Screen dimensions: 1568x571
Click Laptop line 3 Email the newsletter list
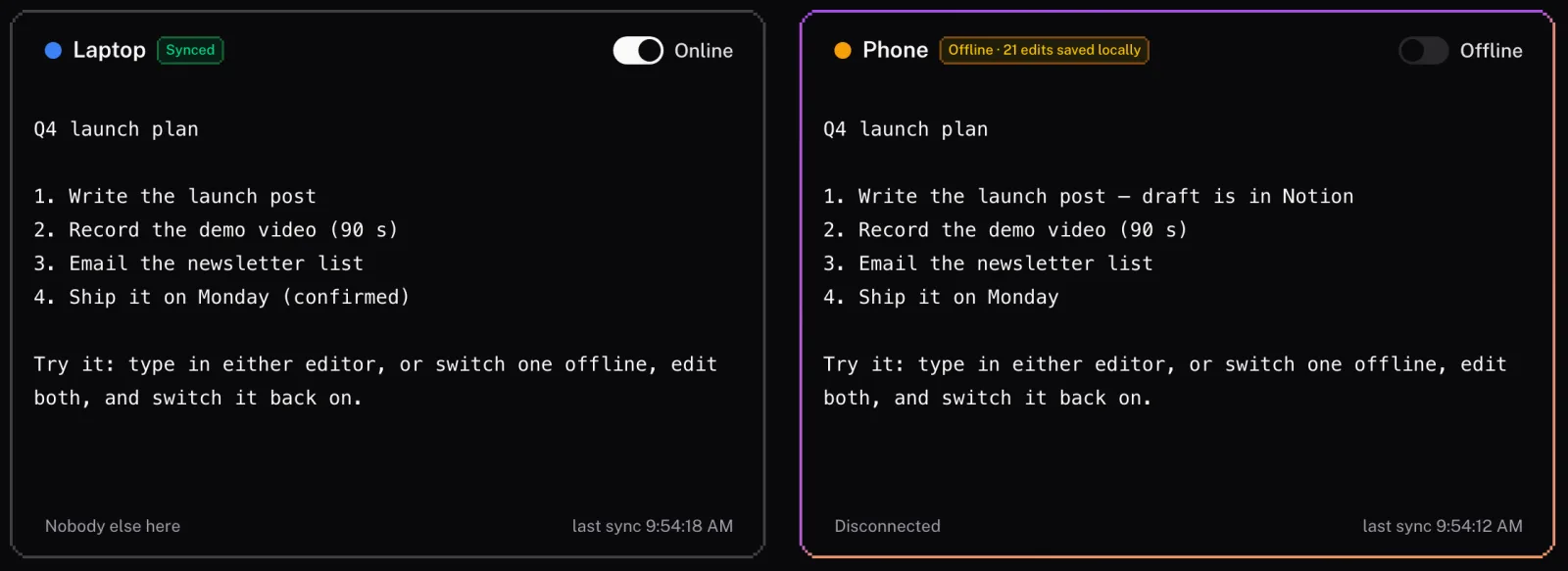198,263
